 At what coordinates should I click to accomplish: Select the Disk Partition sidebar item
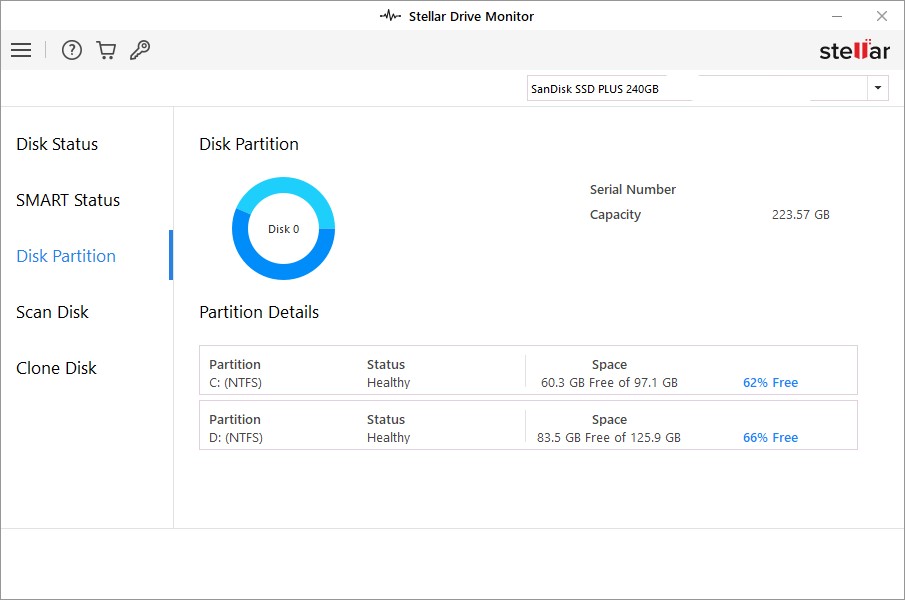tap(66, 256)
